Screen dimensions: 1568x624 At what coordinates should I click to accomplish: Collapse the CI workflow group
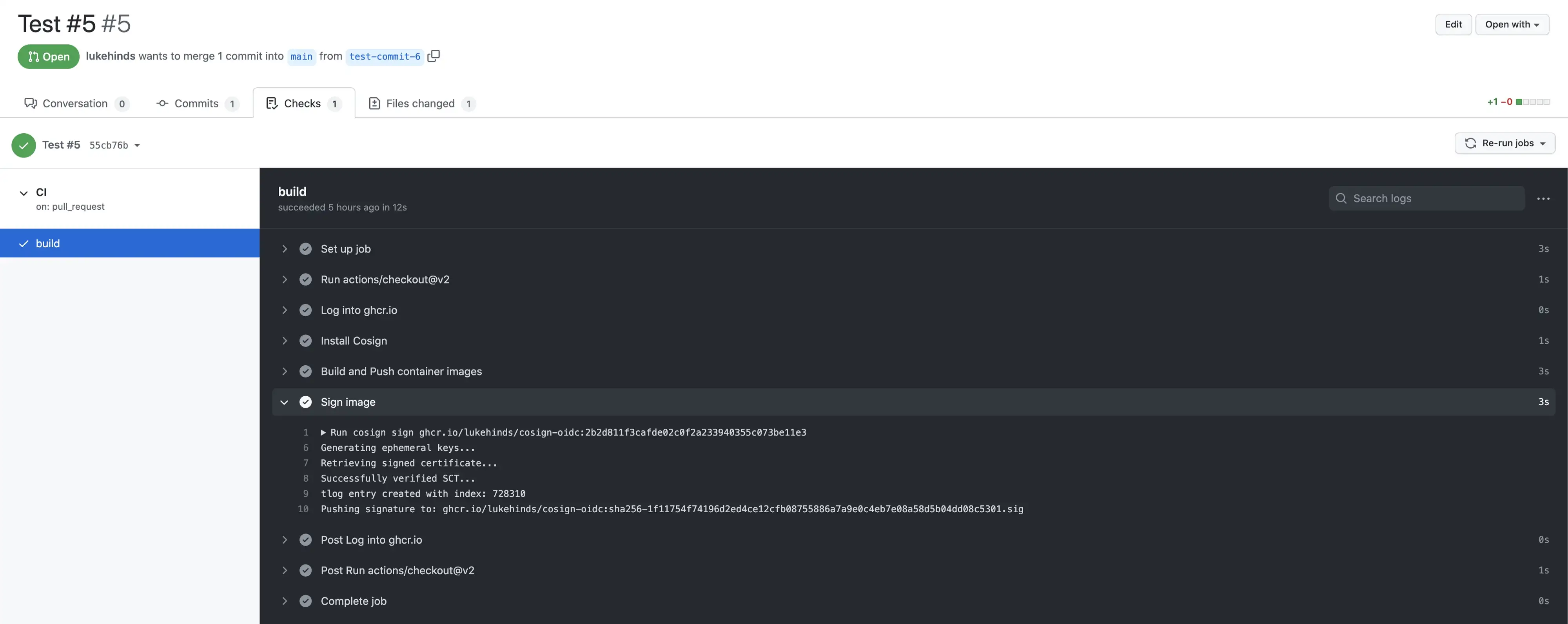coord(24,193)
